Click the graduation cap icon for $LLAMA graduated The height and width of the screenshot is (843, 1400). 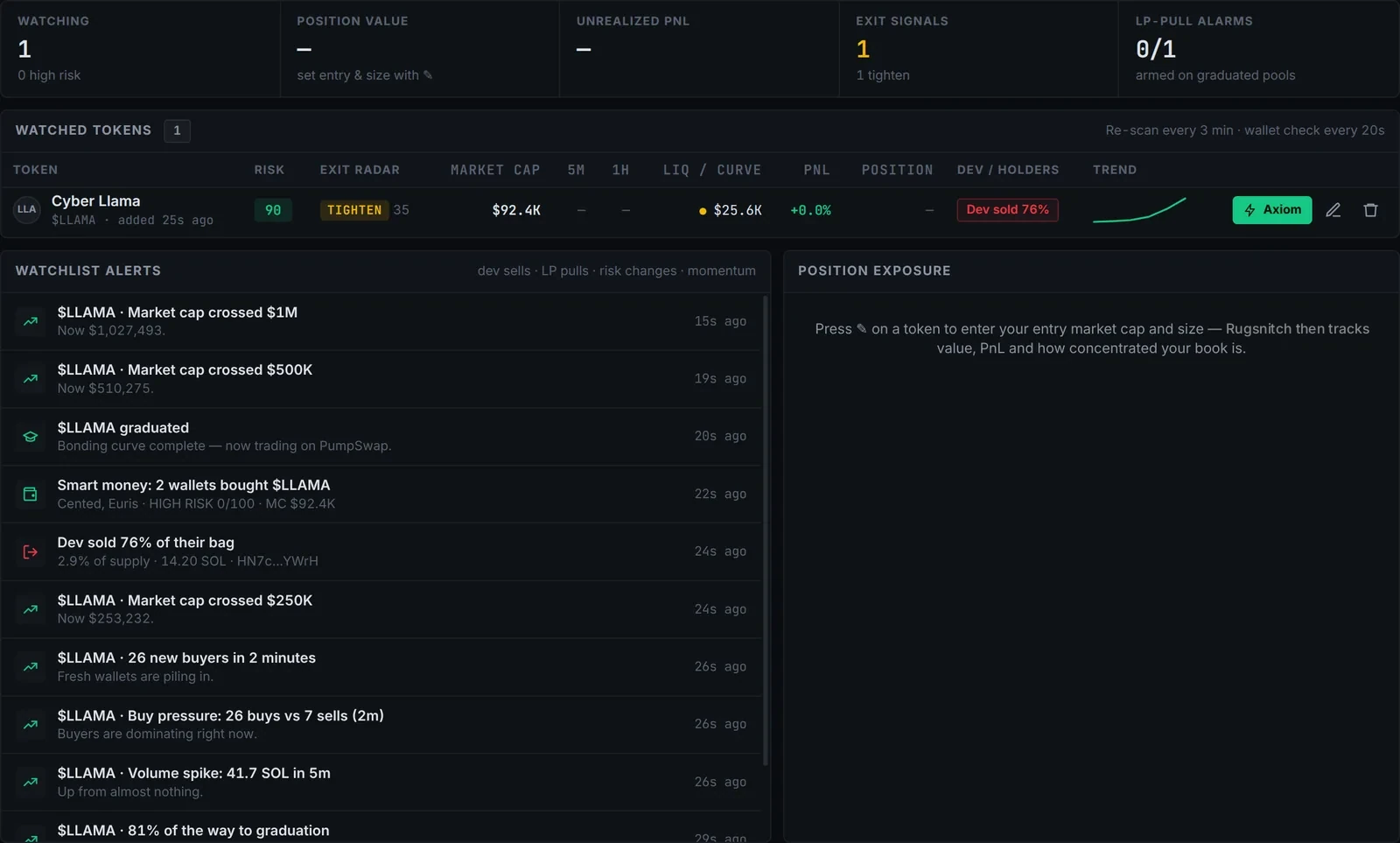31,436
